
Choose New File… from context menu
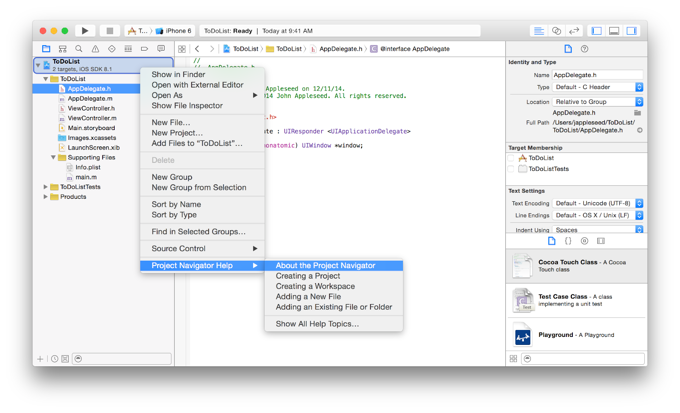pos(202,122)
